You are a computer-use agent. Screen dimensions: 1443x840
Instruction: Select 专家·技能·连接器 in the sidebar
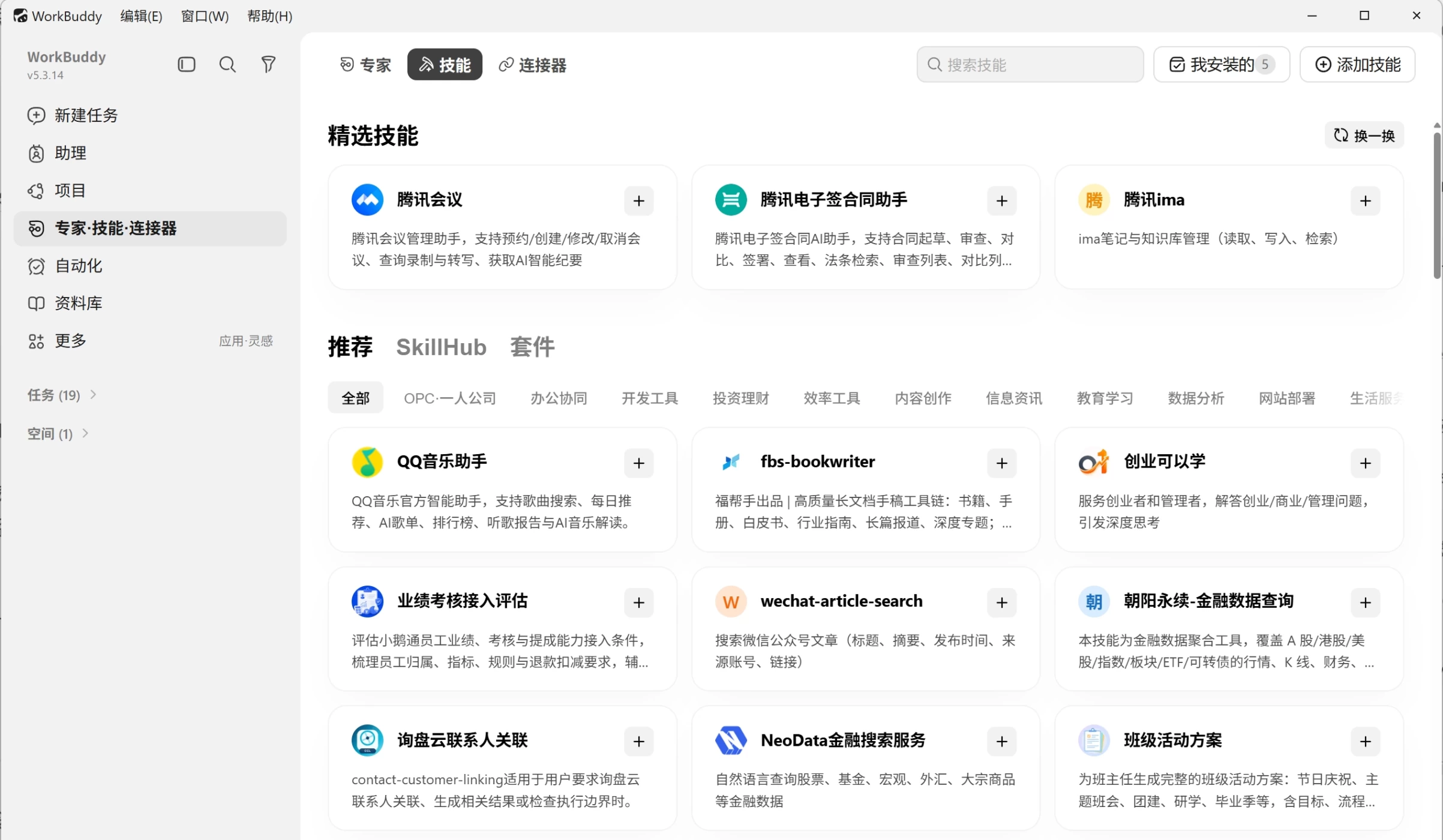(150, 228)
